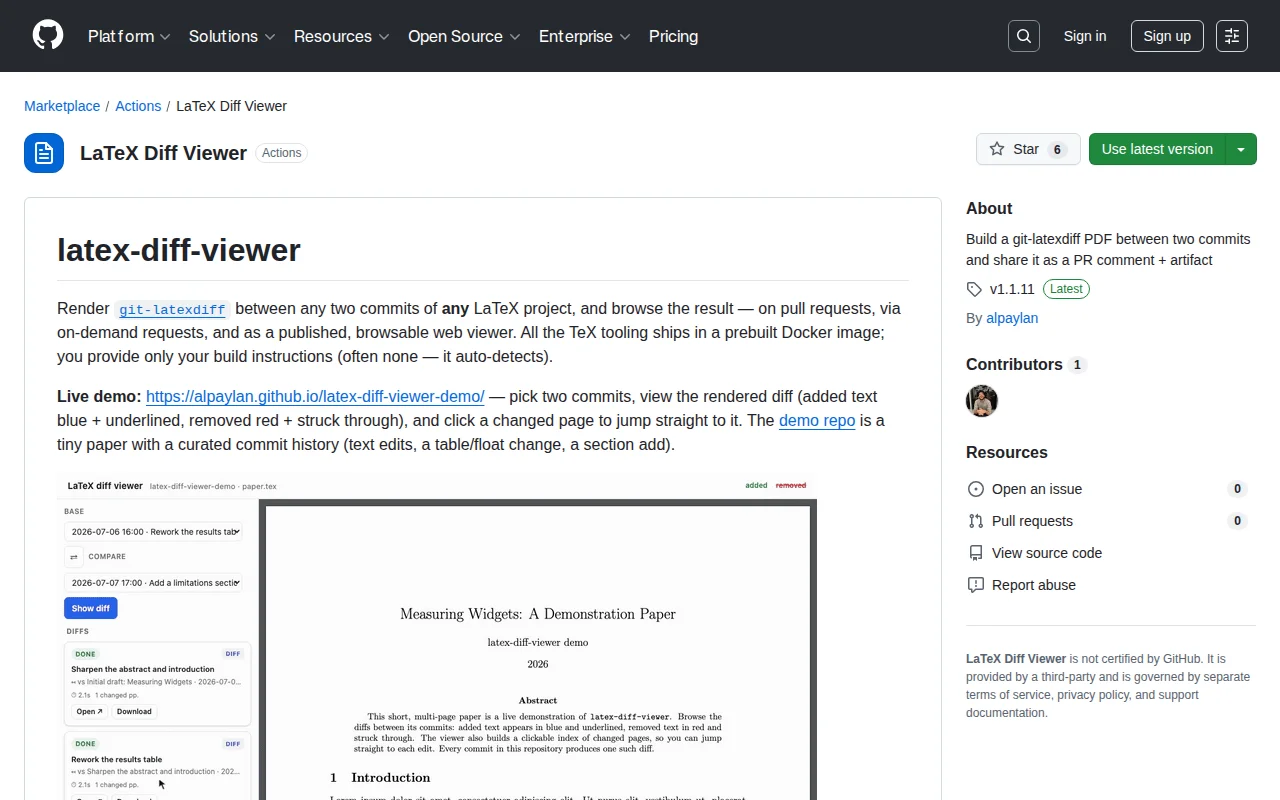This screenshot has width=1280, height=800.
Task: Open the Pricing page
Action: click(674, 36)
